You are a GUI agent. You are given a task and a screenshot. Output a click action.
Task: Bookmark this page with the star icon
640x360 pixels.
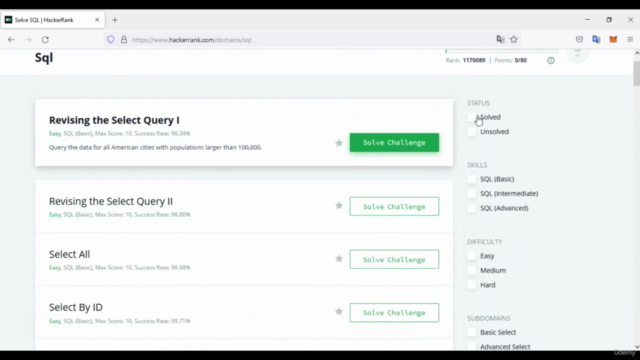(514, 40)
